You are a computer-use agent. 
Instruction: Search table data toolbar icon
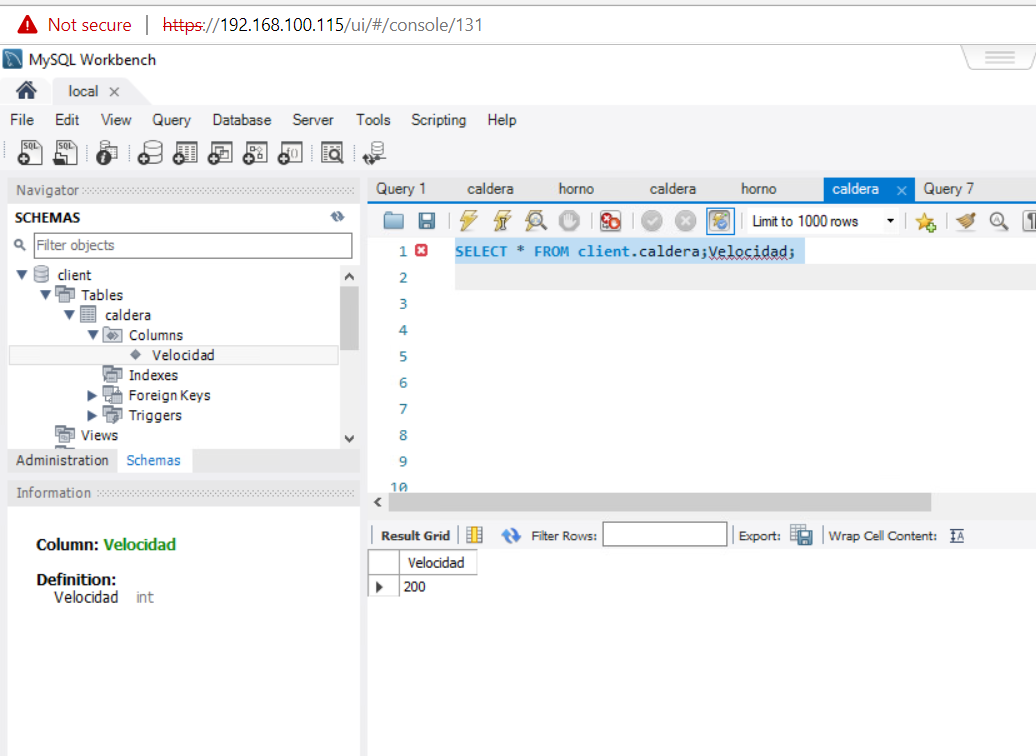pos(332,153)
